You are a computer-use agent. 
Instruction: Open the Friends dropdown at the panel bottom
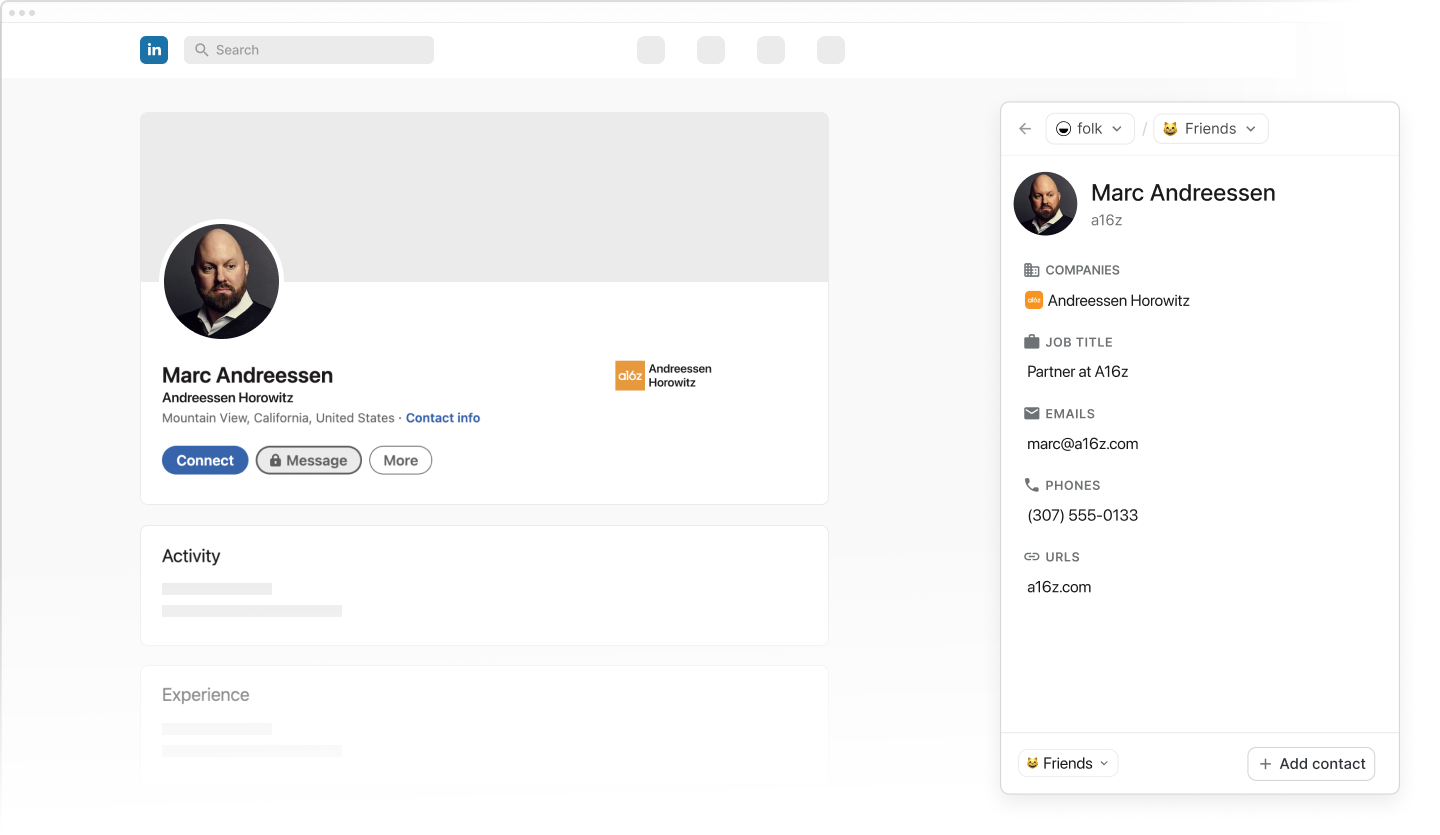click(x=1067, y=763)
